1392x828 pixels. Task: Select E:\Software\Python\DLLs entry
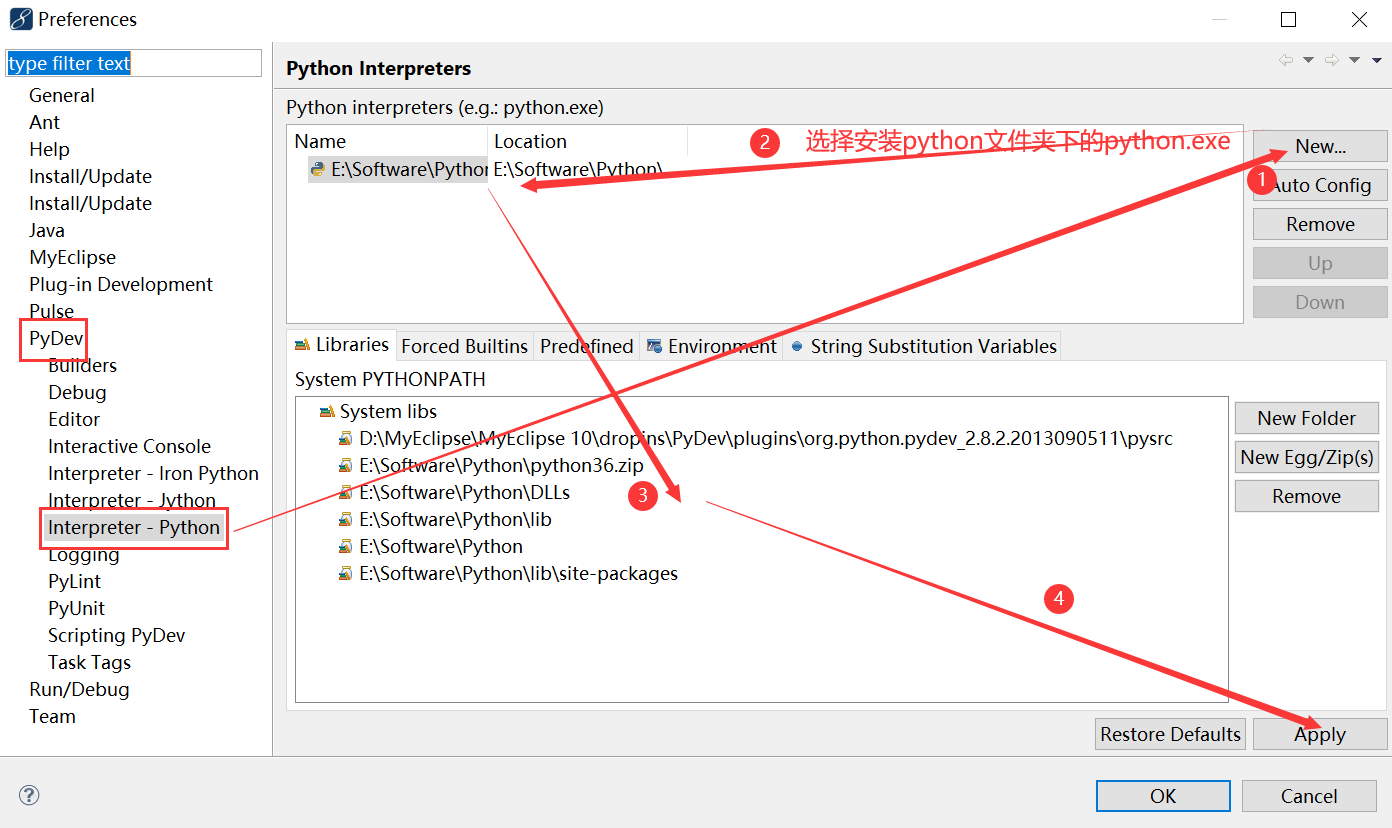click(464, 492)
